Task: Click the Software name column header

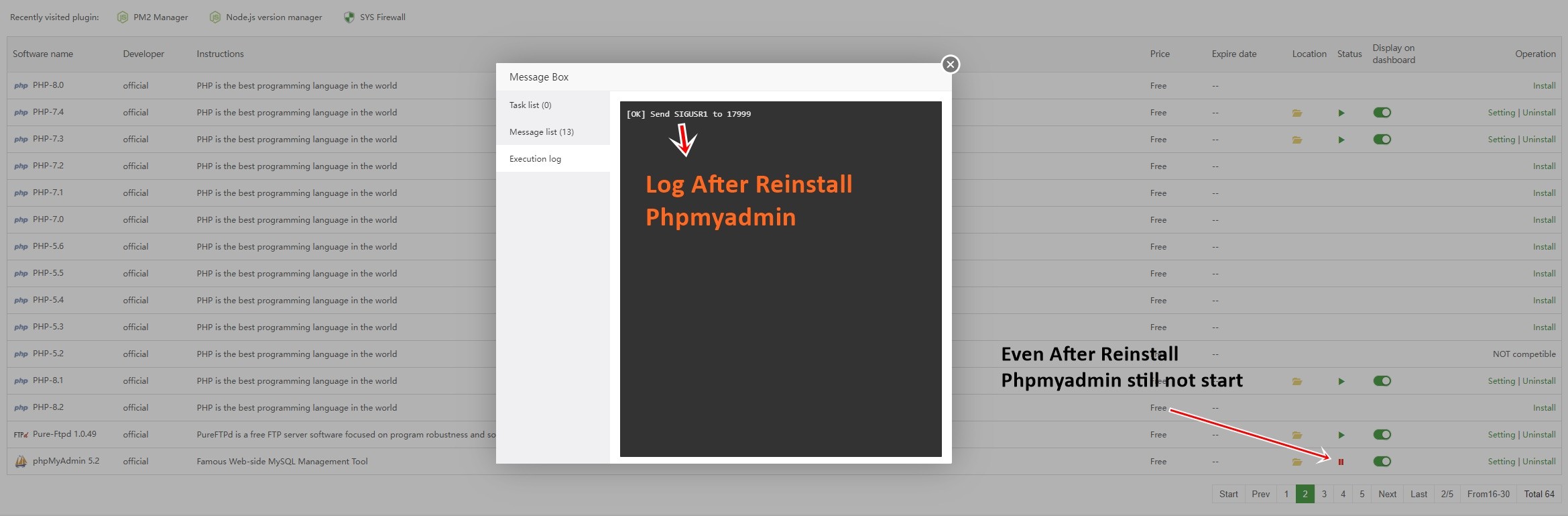Action: (43, 54)
